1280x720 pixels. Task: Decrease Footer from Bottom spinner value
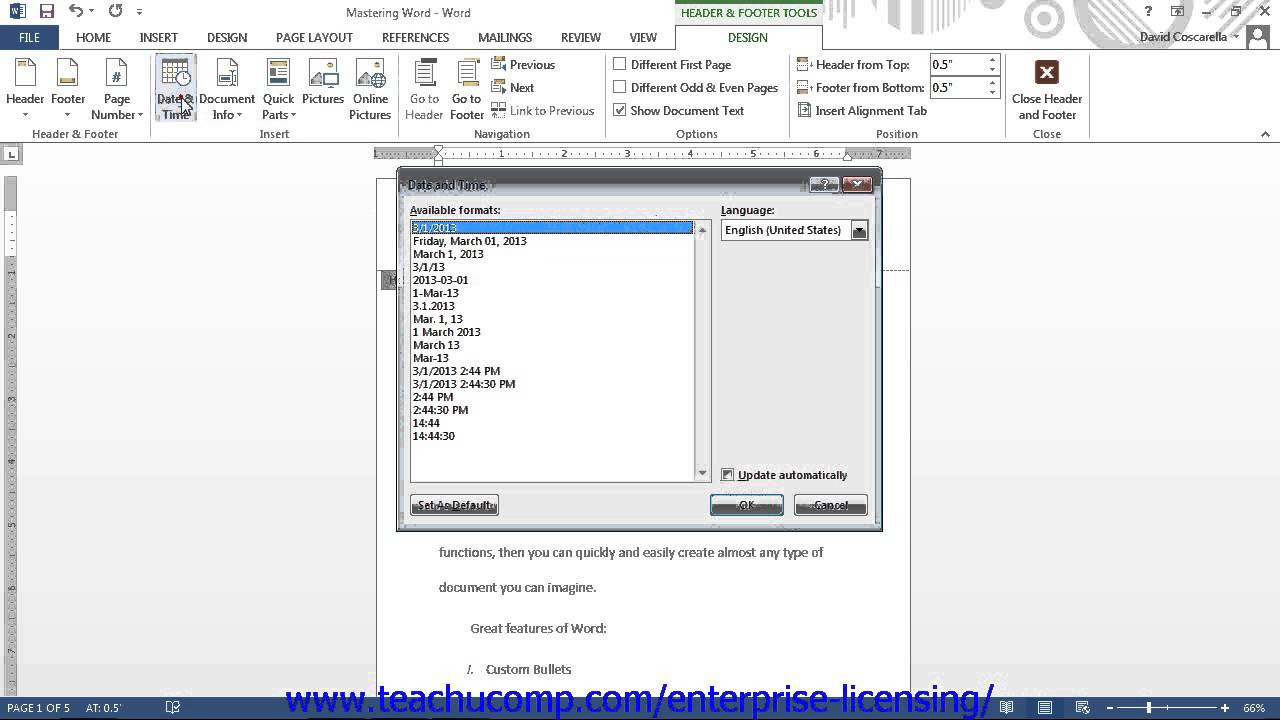point(993,92)
